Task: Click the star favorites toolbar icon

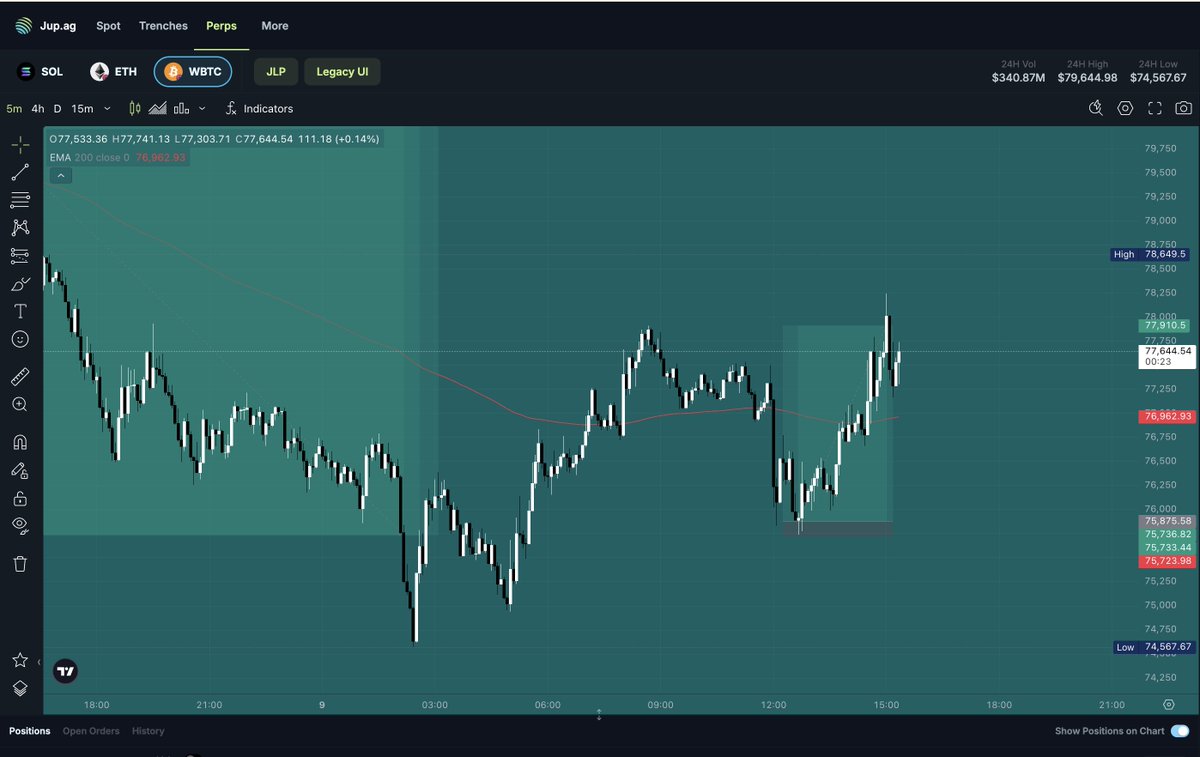Action: 20,660
